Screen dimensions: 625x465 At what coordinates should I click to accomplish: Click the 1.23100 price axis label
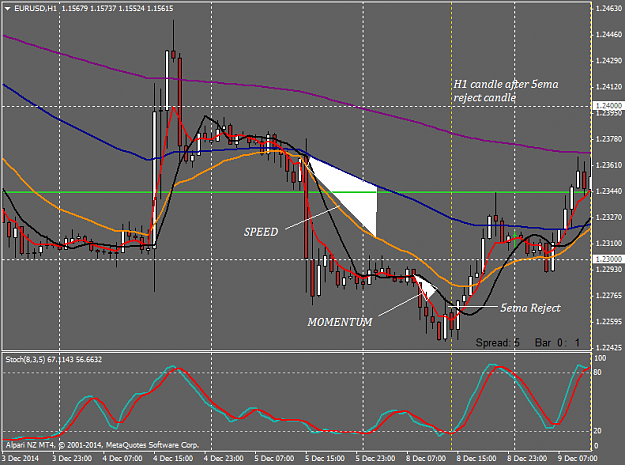(x=608, y=243)
